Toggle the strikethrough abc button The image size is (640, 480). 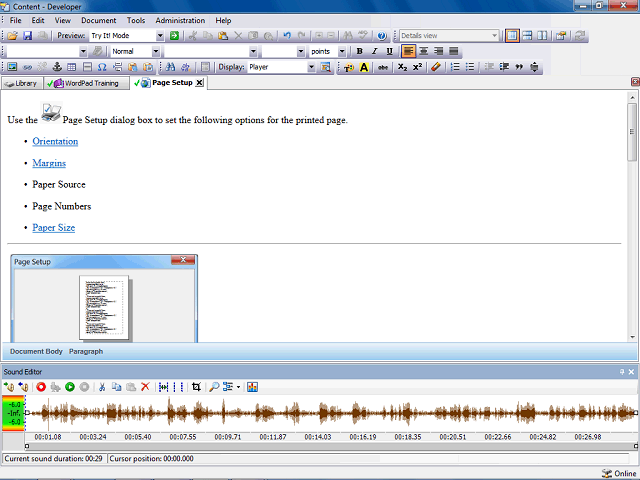click(x=382, y=67)
